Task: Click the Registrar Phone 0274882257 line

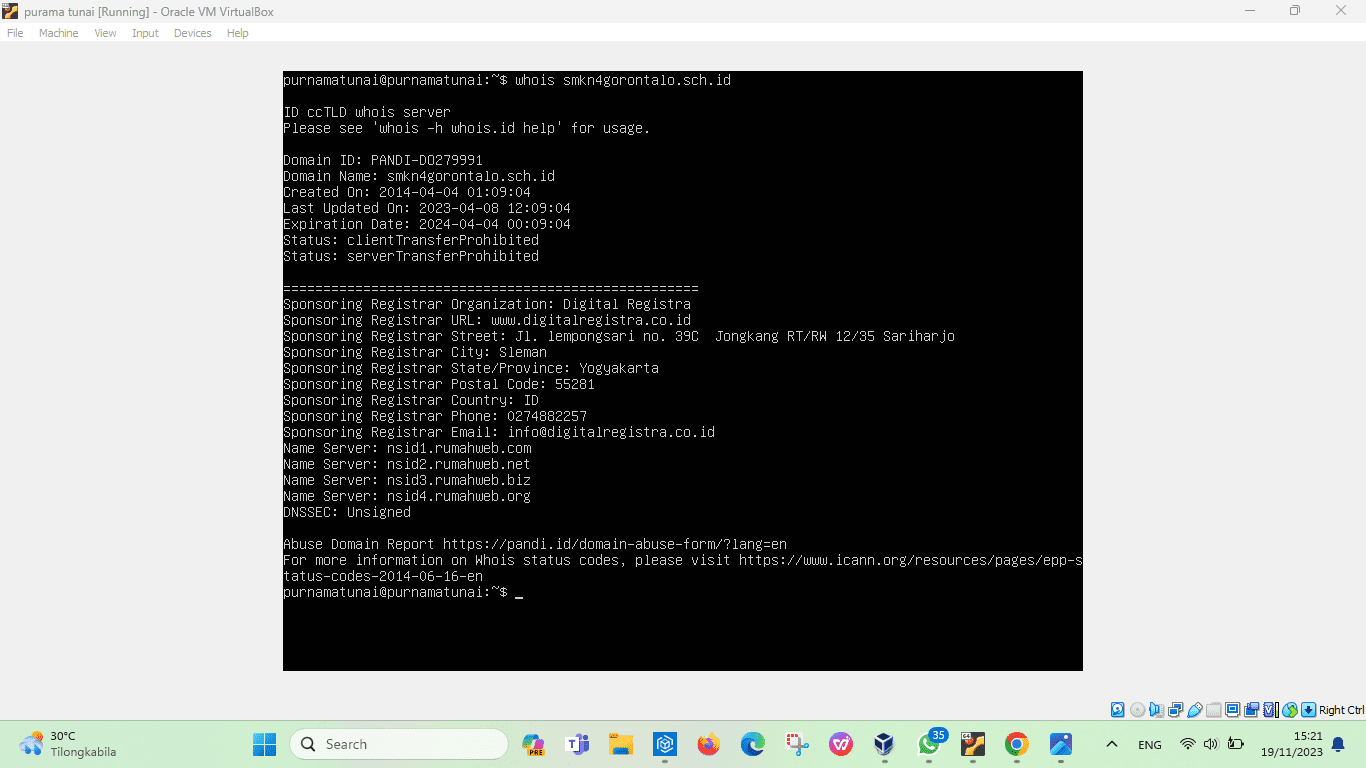Action: 435,416
